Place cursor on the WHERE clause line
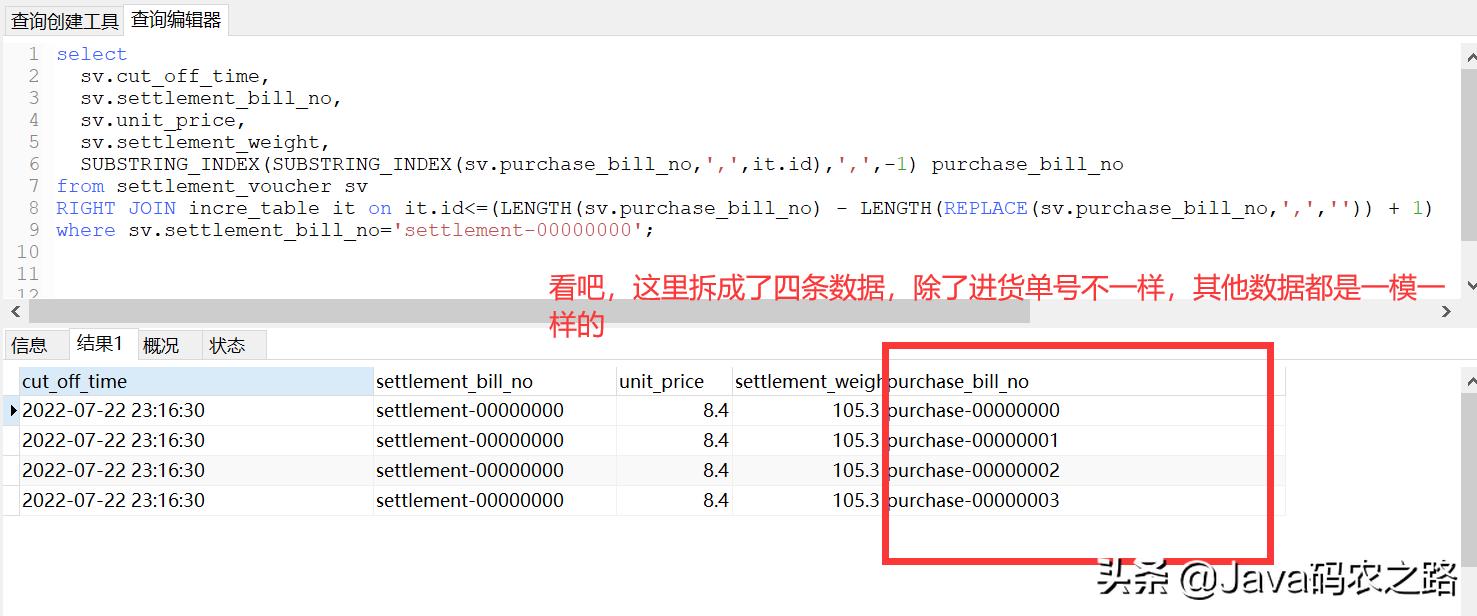The height and width of the screenshot is (616, 1477). coord(250,230)
